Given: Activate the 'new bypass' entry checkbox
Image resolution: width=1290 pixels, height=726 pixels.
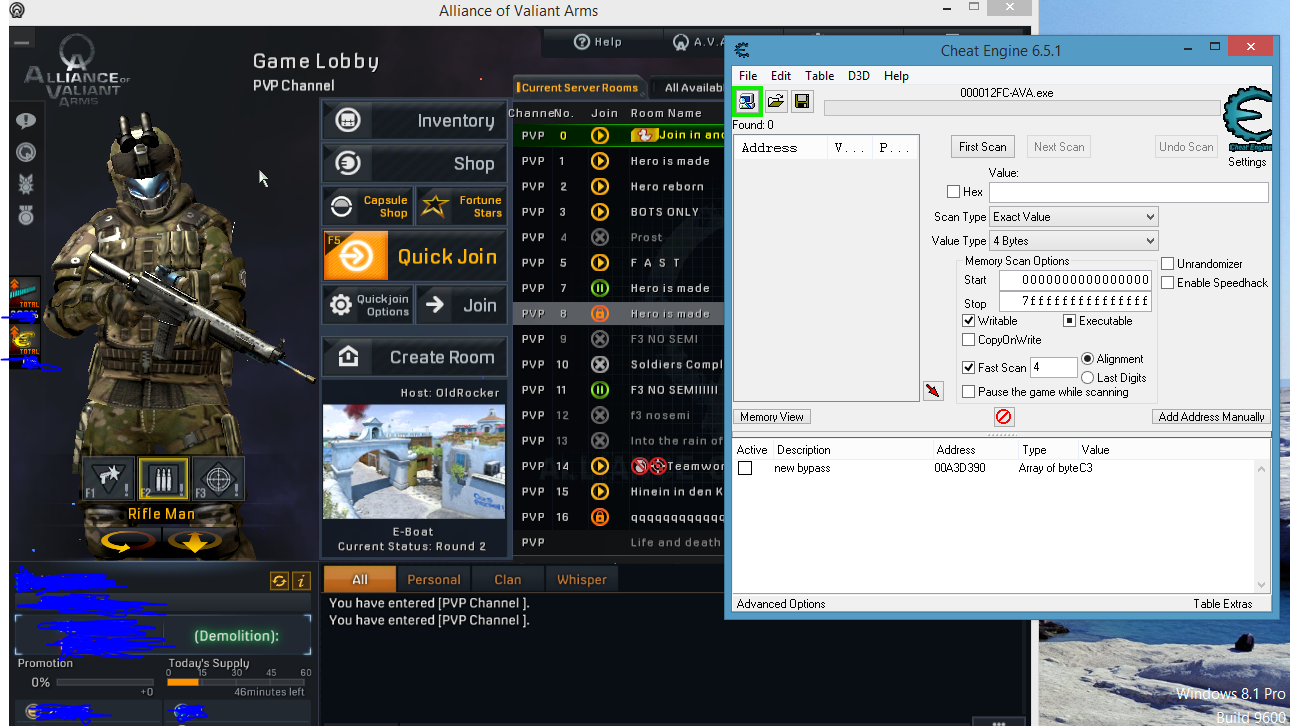Looking at the screenshot, I should tap(745, 468).
